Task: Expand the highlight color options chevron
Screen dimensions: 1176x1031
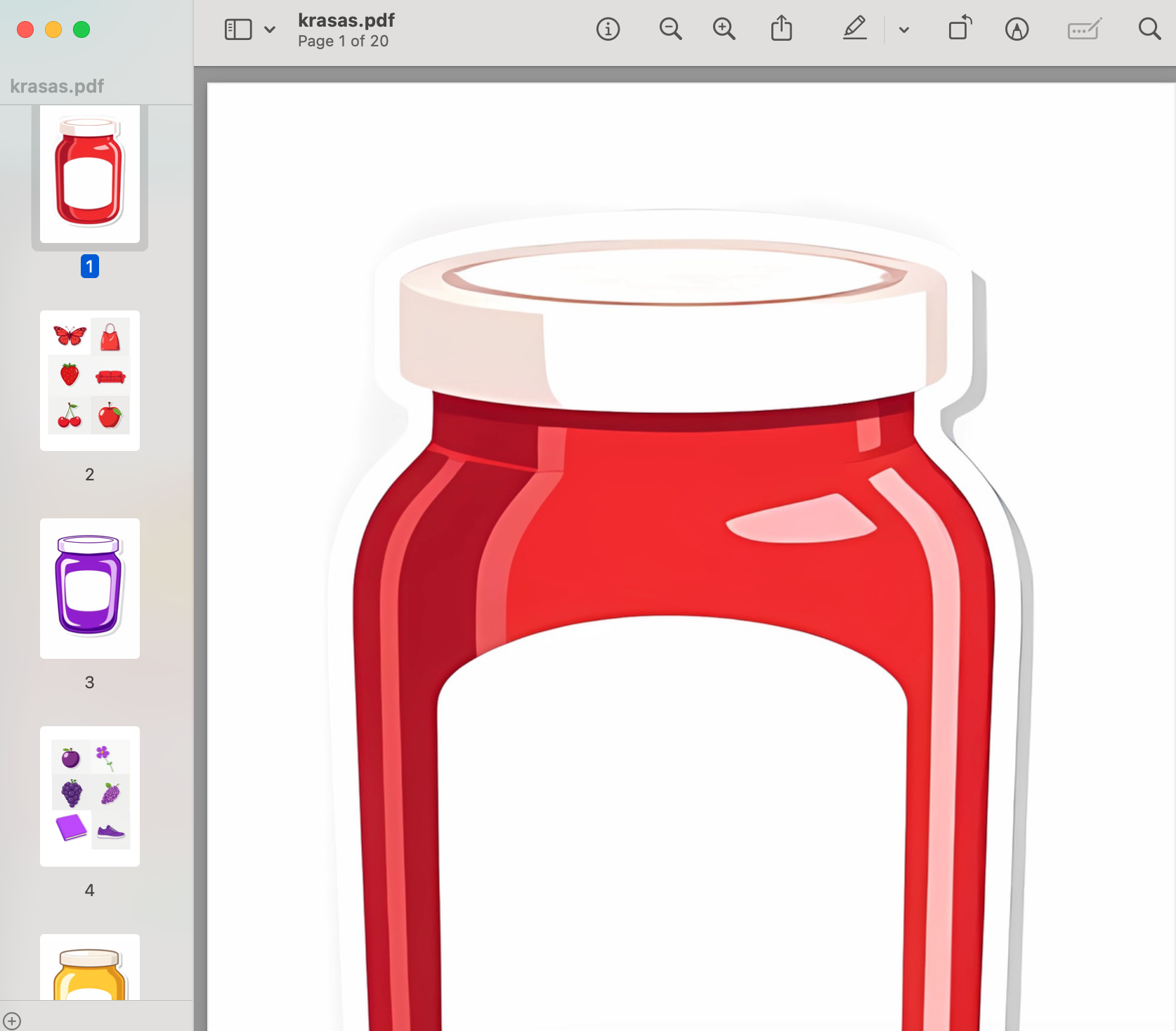Action: pyautogui.click(x=904, y=30)
